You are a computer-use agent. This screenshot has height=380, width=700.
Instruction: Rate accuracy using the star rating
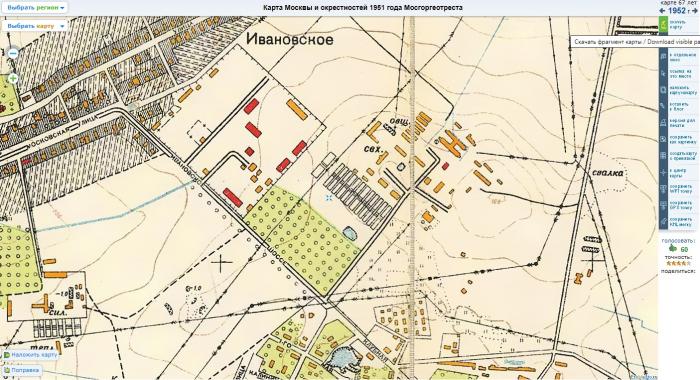678,263
